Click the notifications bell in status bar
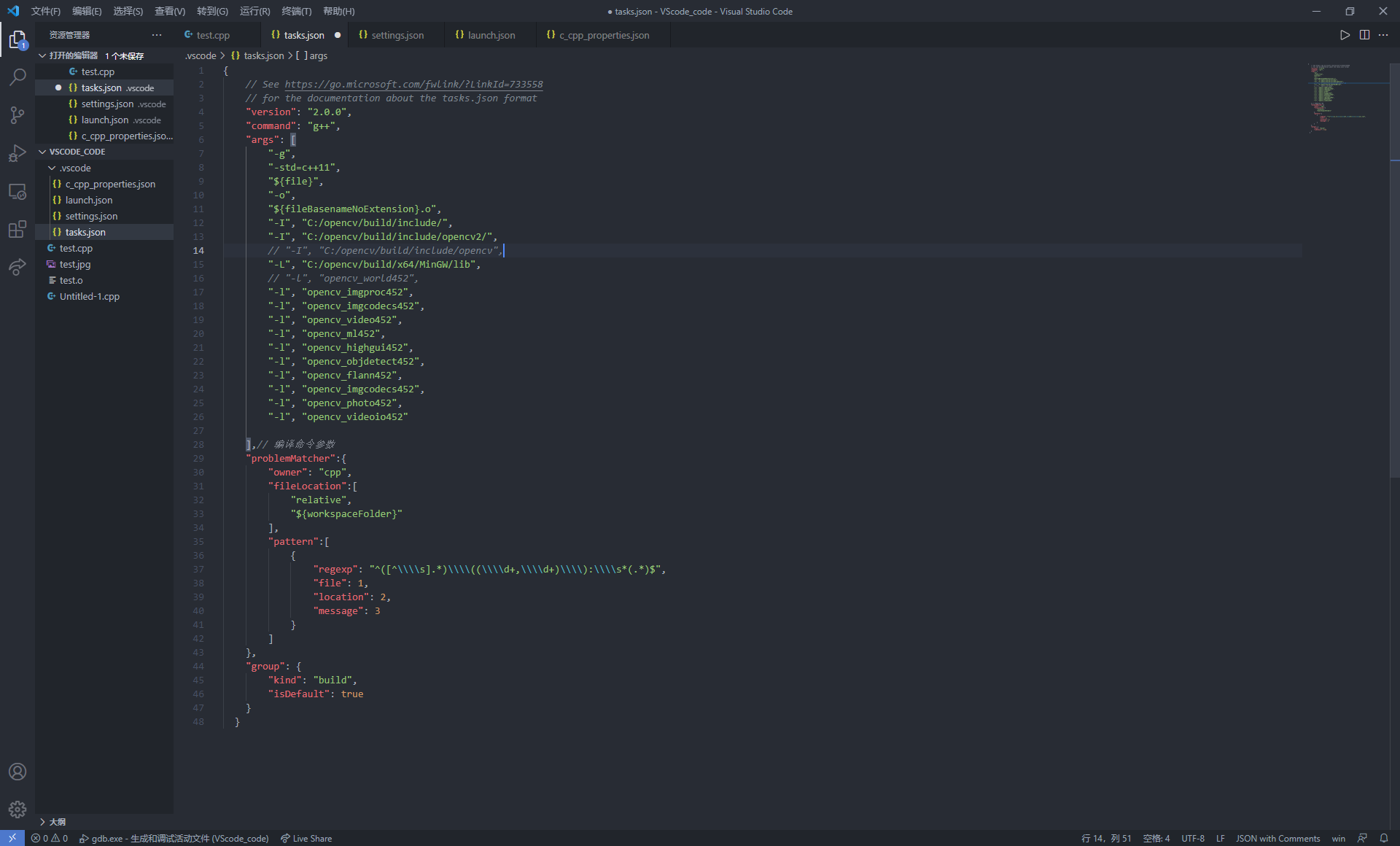This screenshot has height=846, width=1400. [1384, 839]
